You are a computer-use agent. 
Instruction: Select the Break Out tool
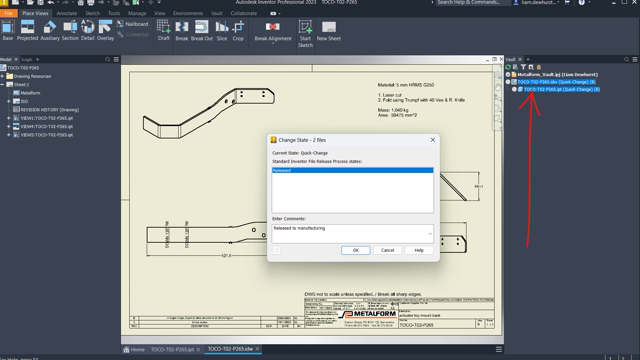pos(202,31)
